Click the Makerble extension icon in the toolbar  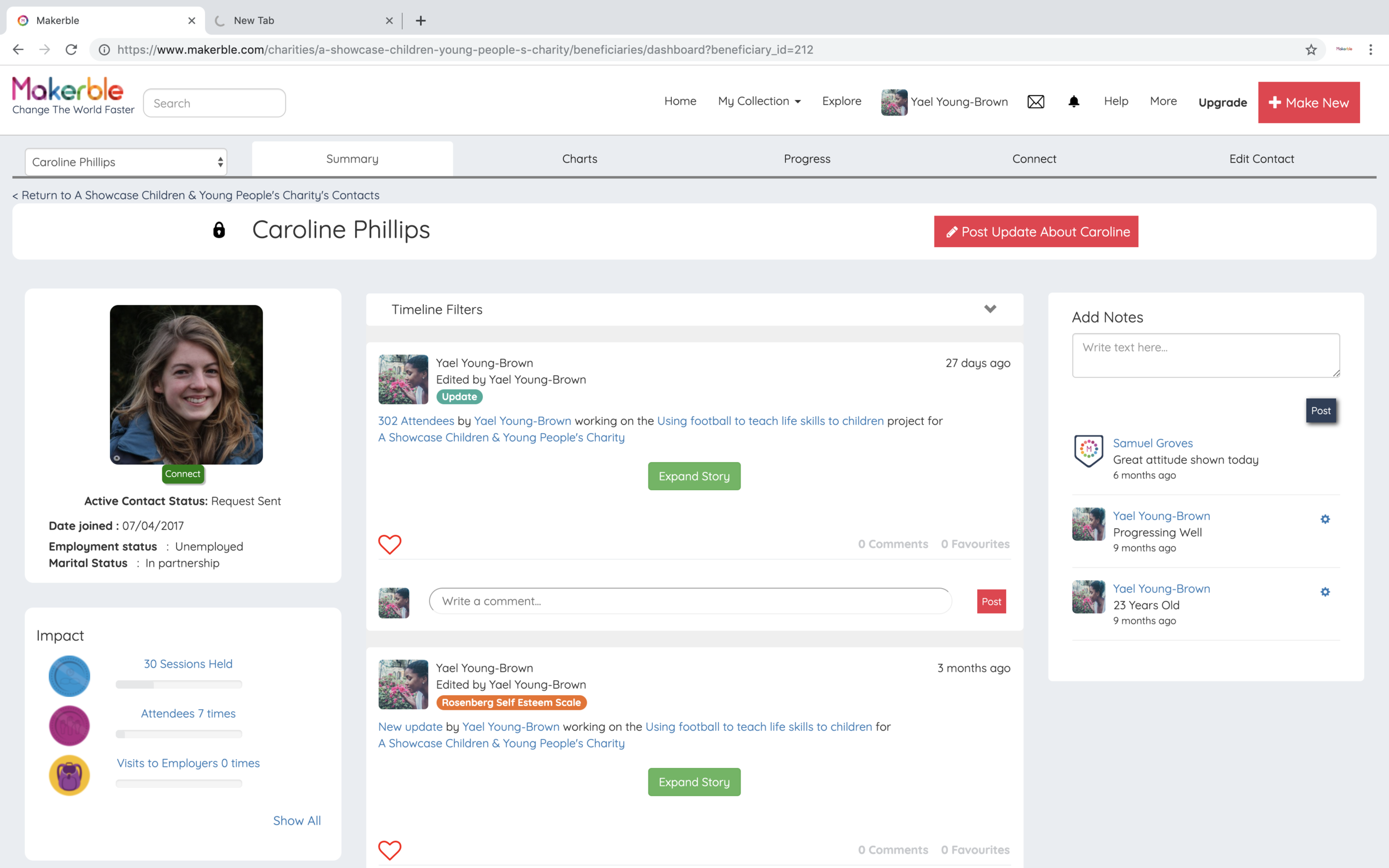click(x=1343, y=49)
